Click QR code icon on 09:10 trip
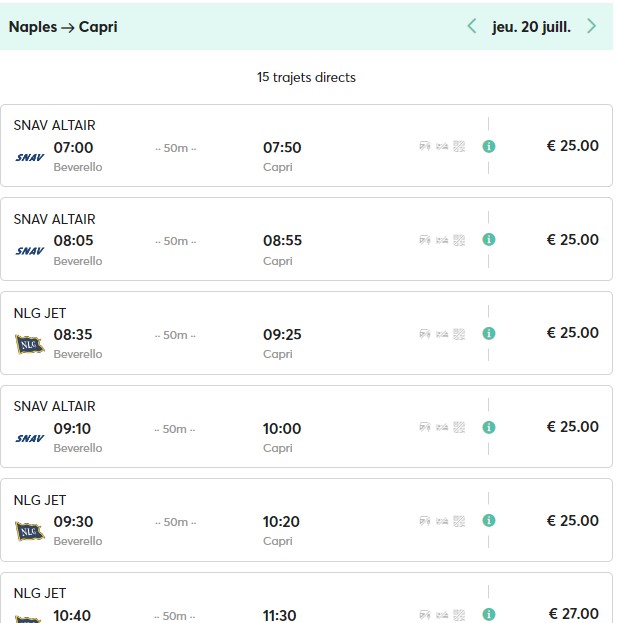617x623 pixels. 459,427
